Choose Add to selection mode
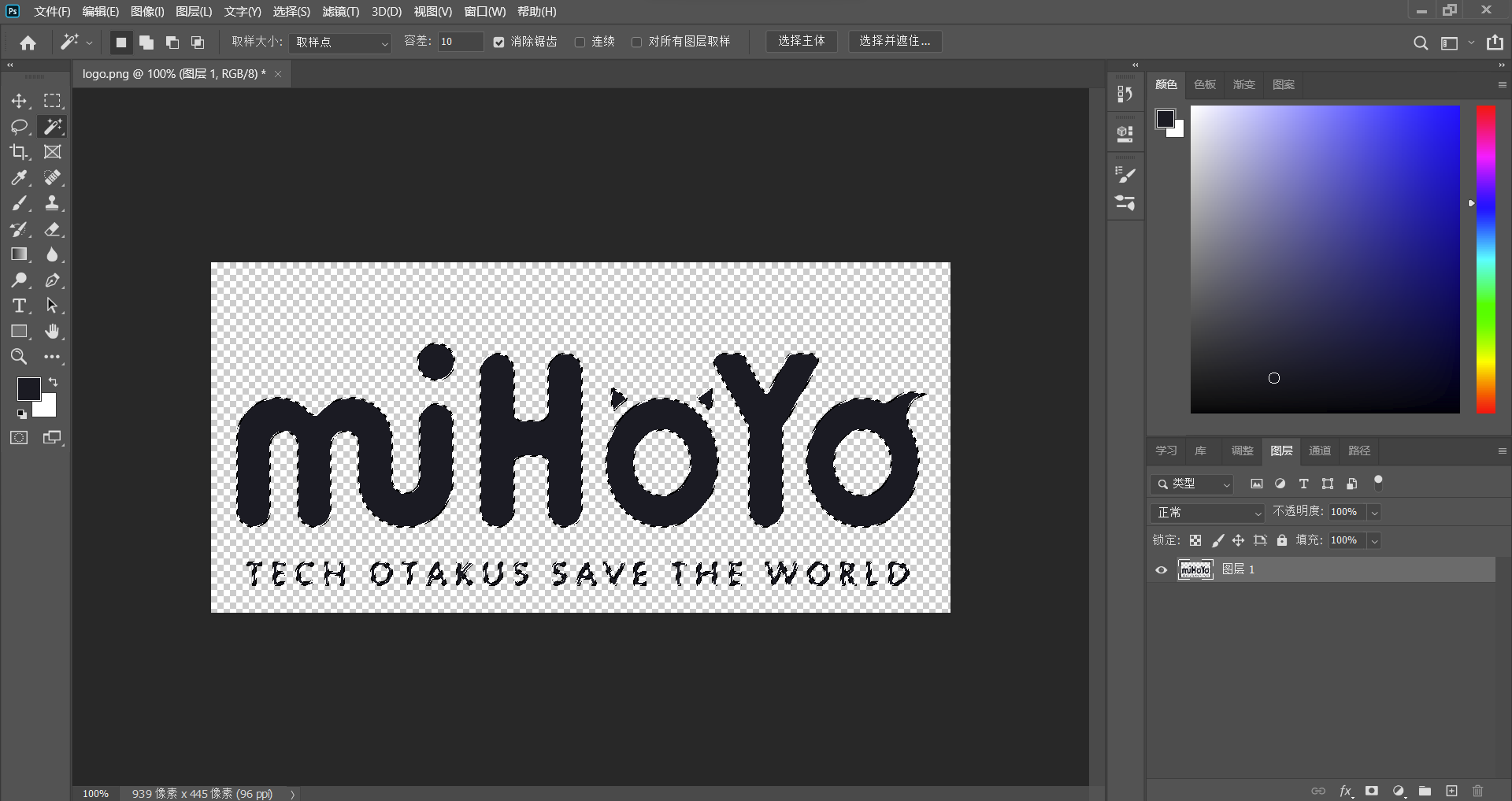This screenshot has width=1512, height=801. click(x=146, y=43)
